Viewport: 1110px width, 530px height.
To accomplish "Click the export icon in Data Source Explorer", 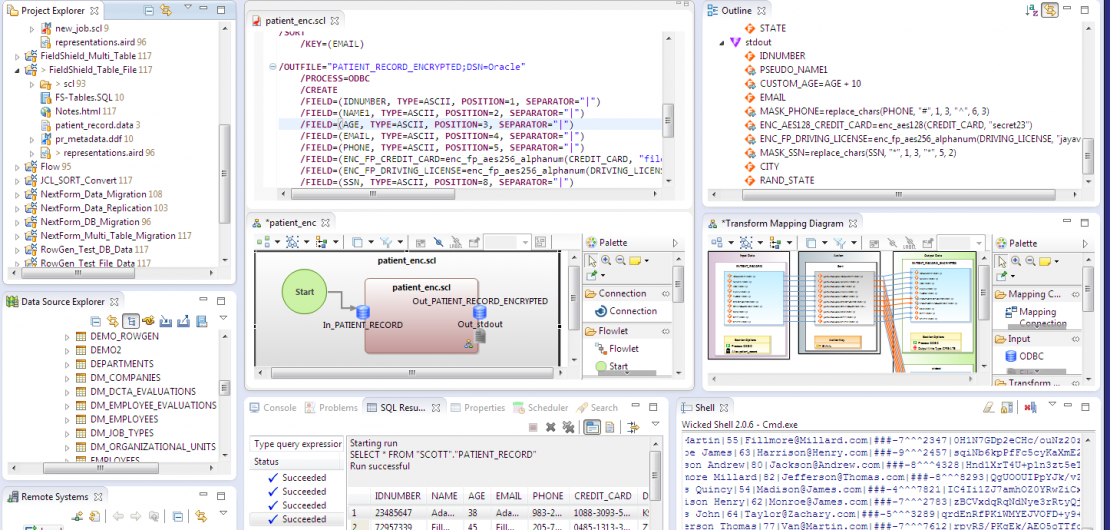I will [183, 321].
